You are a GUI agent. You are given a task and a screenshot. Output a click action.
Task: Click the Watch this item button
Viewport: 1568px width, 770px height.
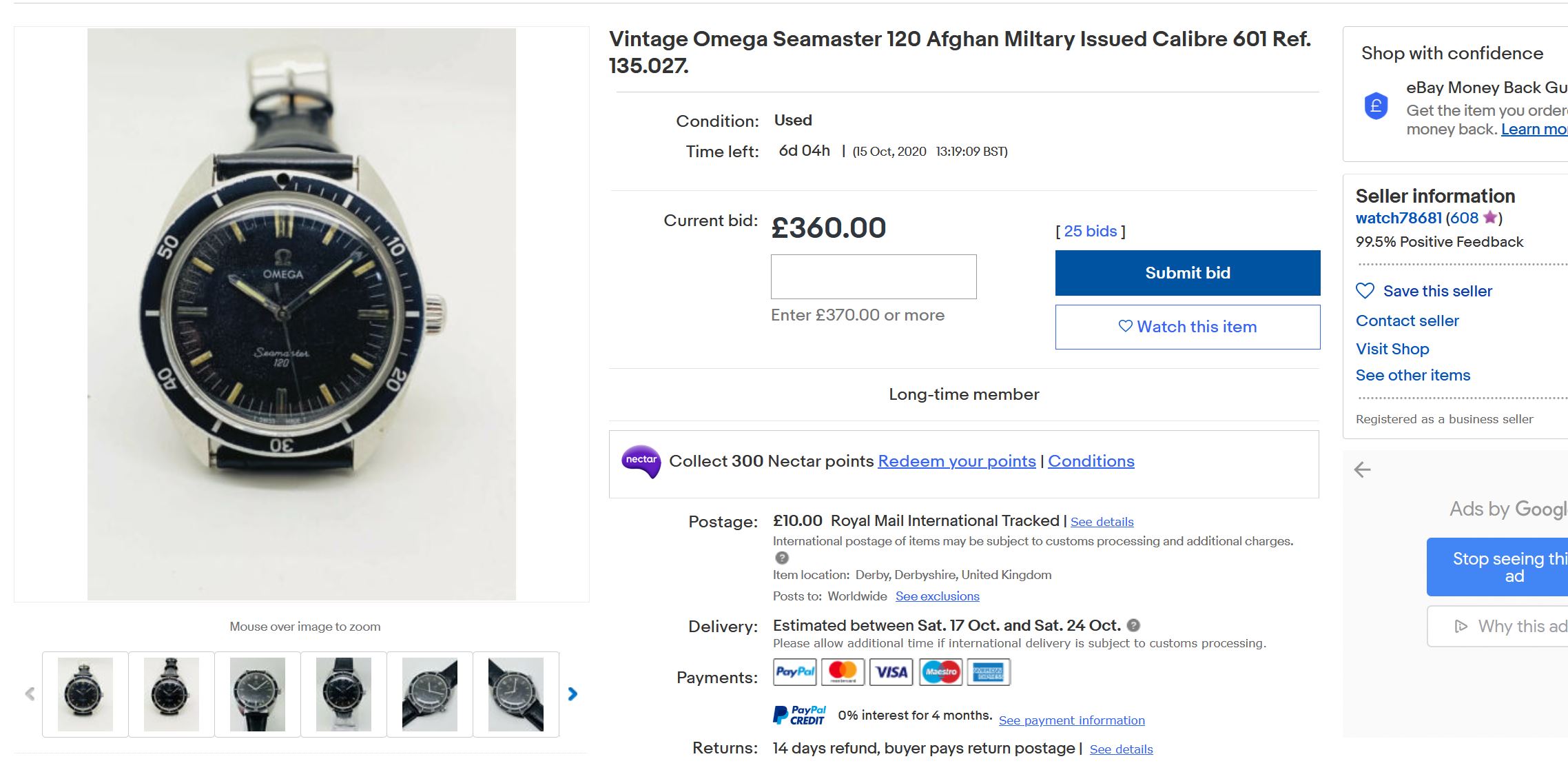[x=1188, y=327]
